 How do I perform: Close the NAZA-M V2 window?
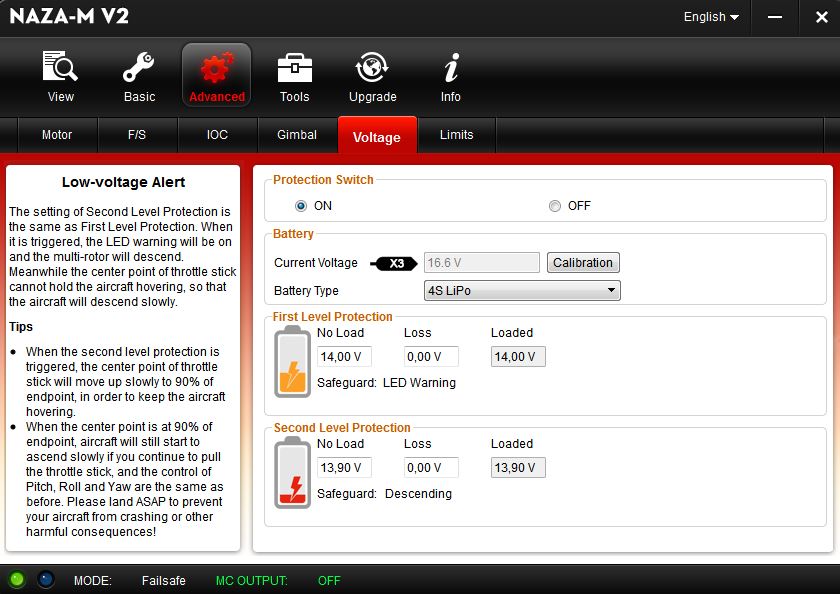[821, 17]
